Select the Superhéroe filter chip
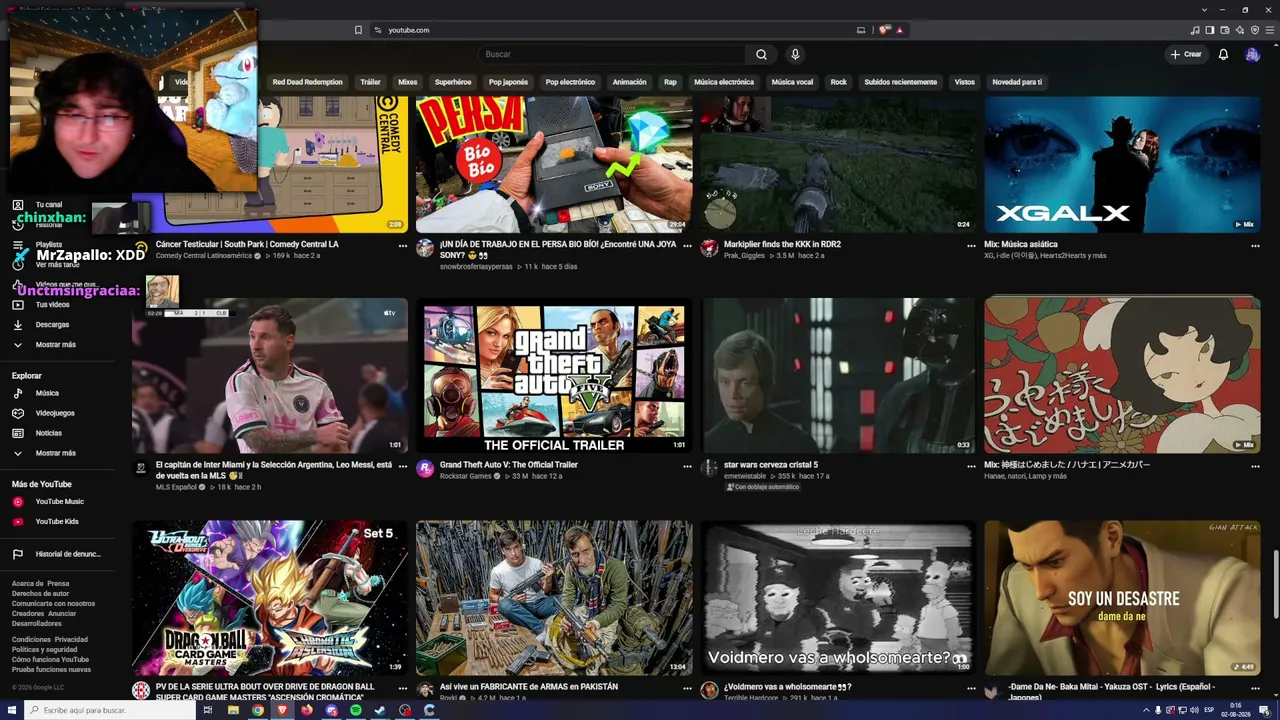 click(453, 82)
